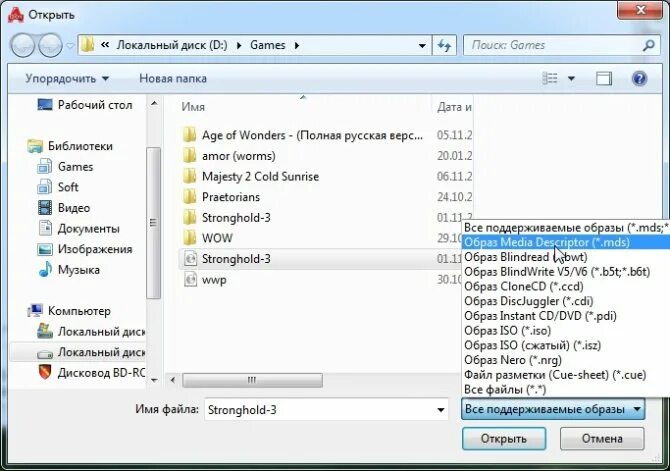Click sidebar scrollbar down arrow
670x471 pixels.
pos(154,380)
